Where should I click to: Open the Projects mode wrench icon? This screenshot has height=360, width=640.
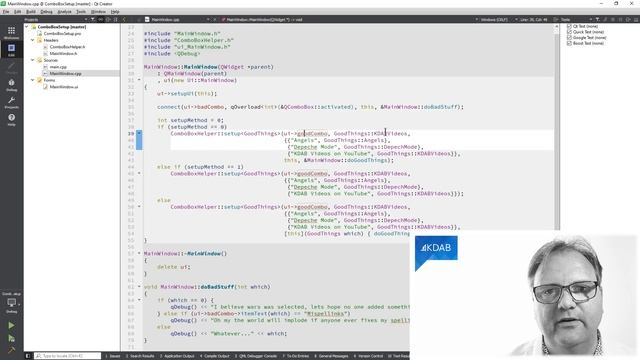(x=11, y=102)
